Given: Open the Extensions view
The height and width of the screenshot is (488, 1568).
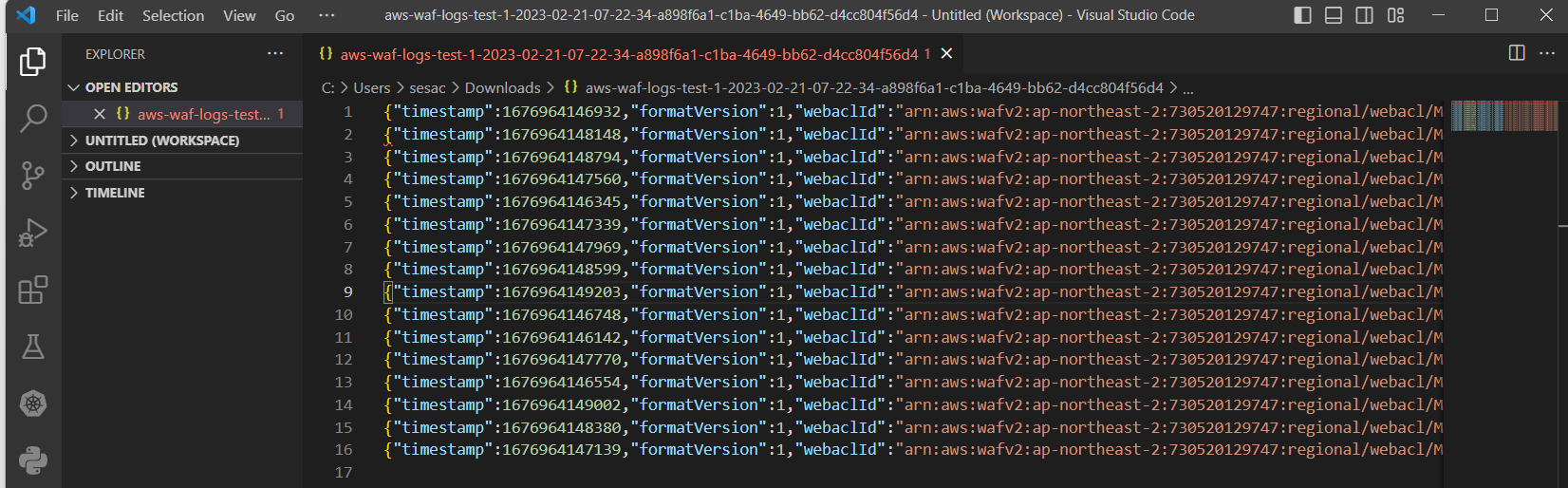Looking at the screenshot, I should [x=33, y=290].
